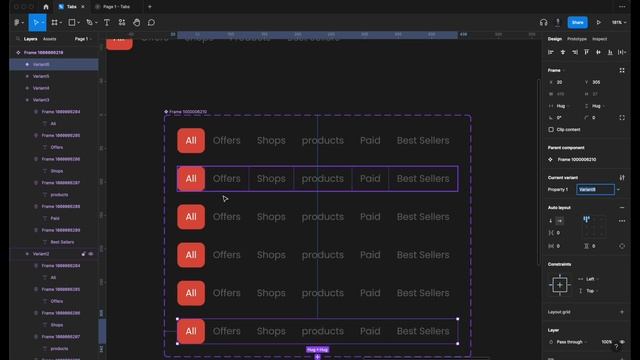The height and width of the screenshot is (360, 640).
Task: Click the X position field
Action: coord(563,82)
